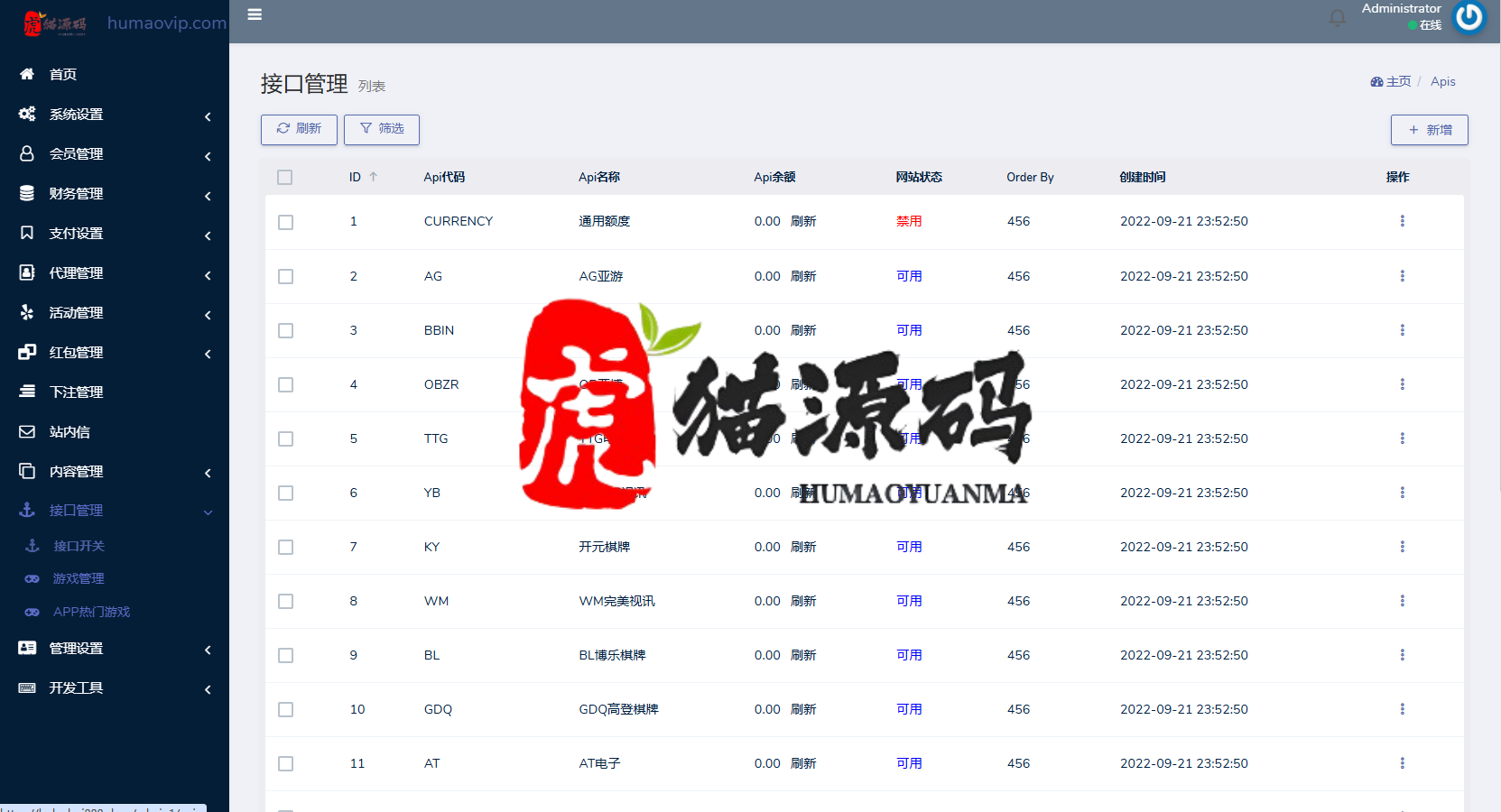Click the bookmark icon for 支付设置

click(x=27, y=233)
